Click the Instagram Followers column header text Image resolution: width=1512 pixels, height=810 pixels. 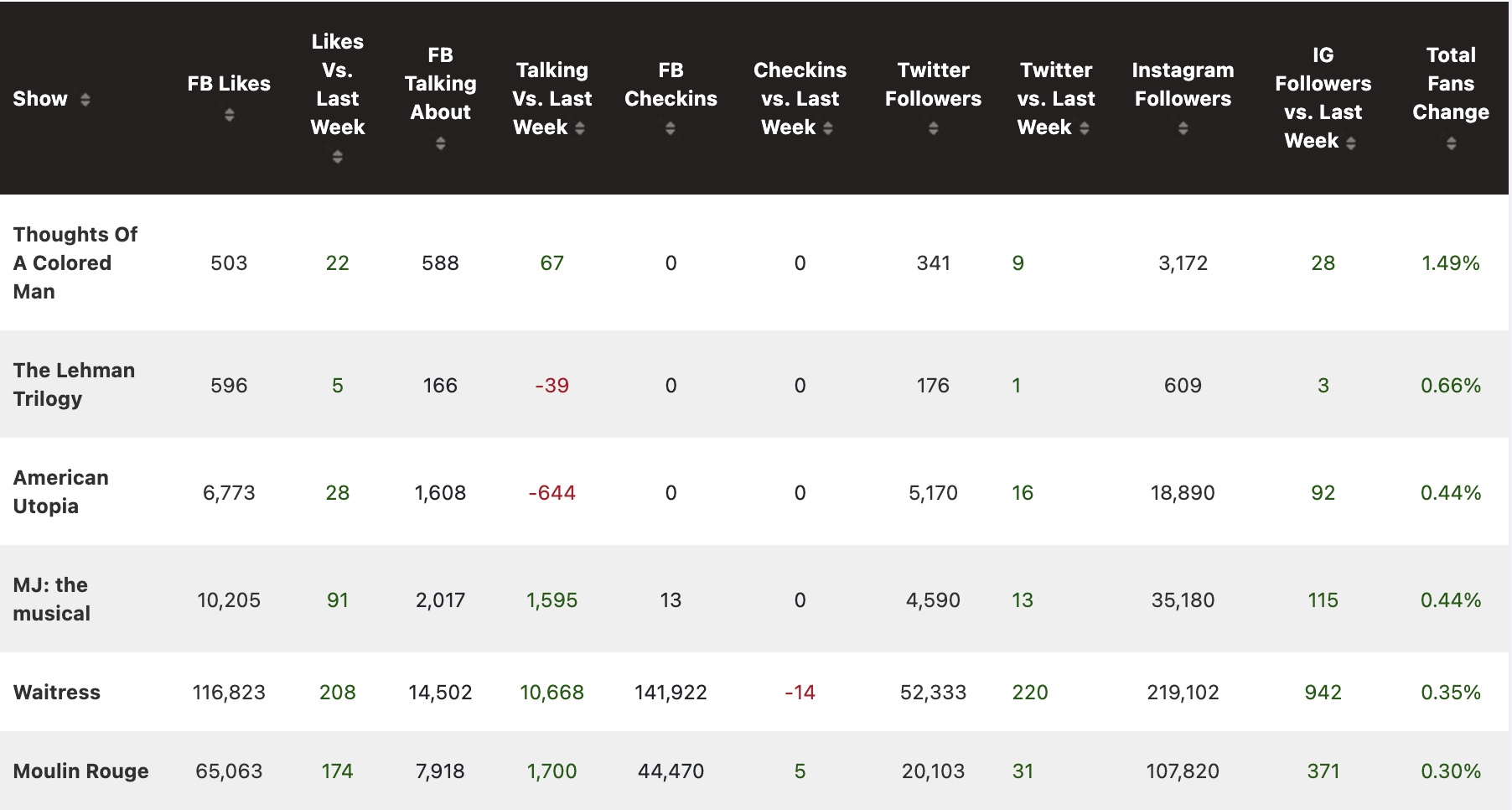(x=1183, y=84)
